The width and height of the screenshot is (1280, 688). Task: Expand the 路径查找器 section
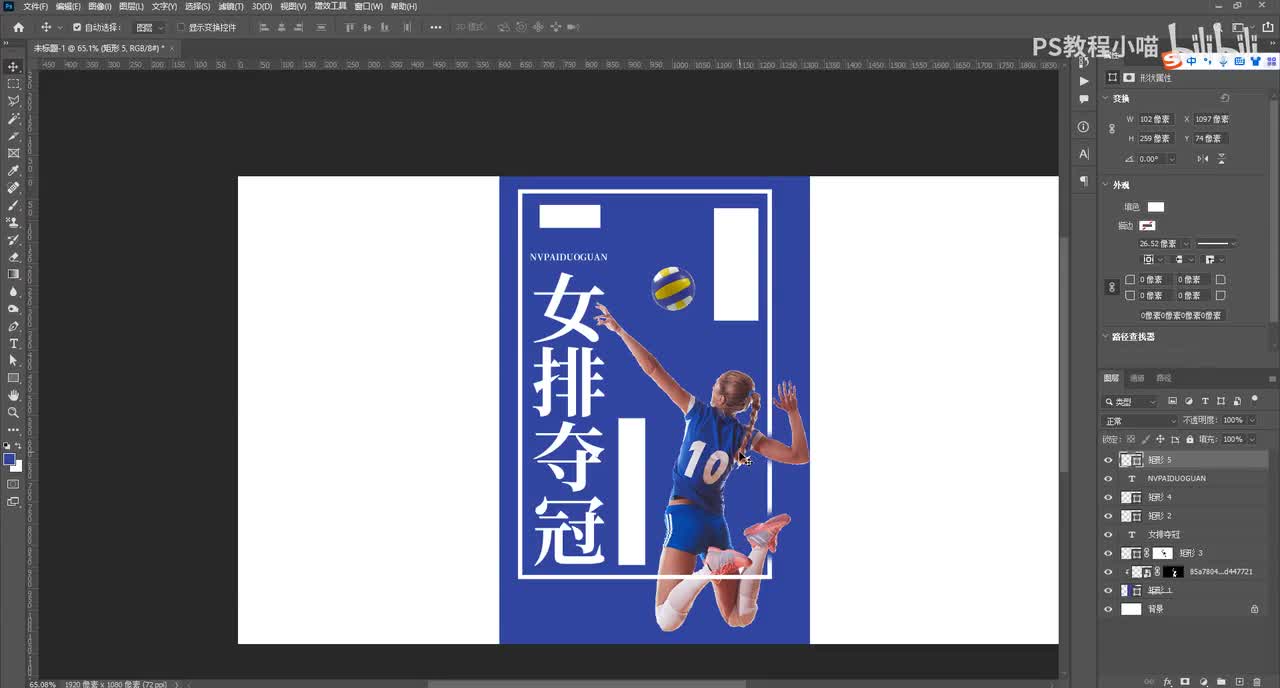point(1106,337)
